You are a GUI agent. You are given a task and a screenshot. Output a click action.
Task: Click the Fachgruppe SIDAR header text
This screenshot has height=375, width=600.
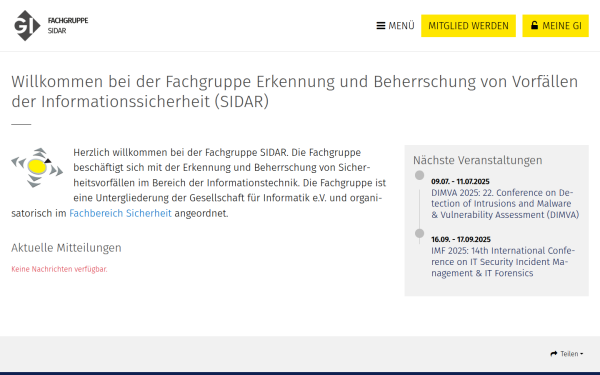[68, 26]
